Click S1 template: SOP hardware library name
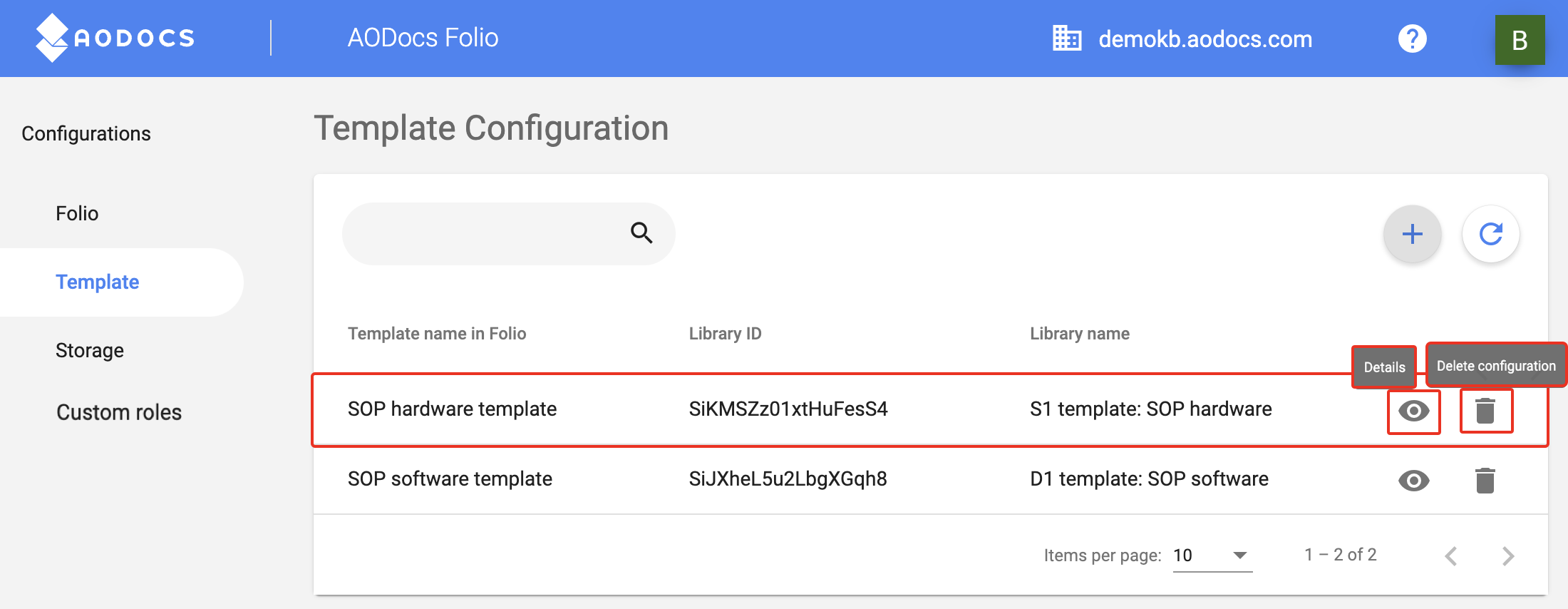 [1150, 409]
